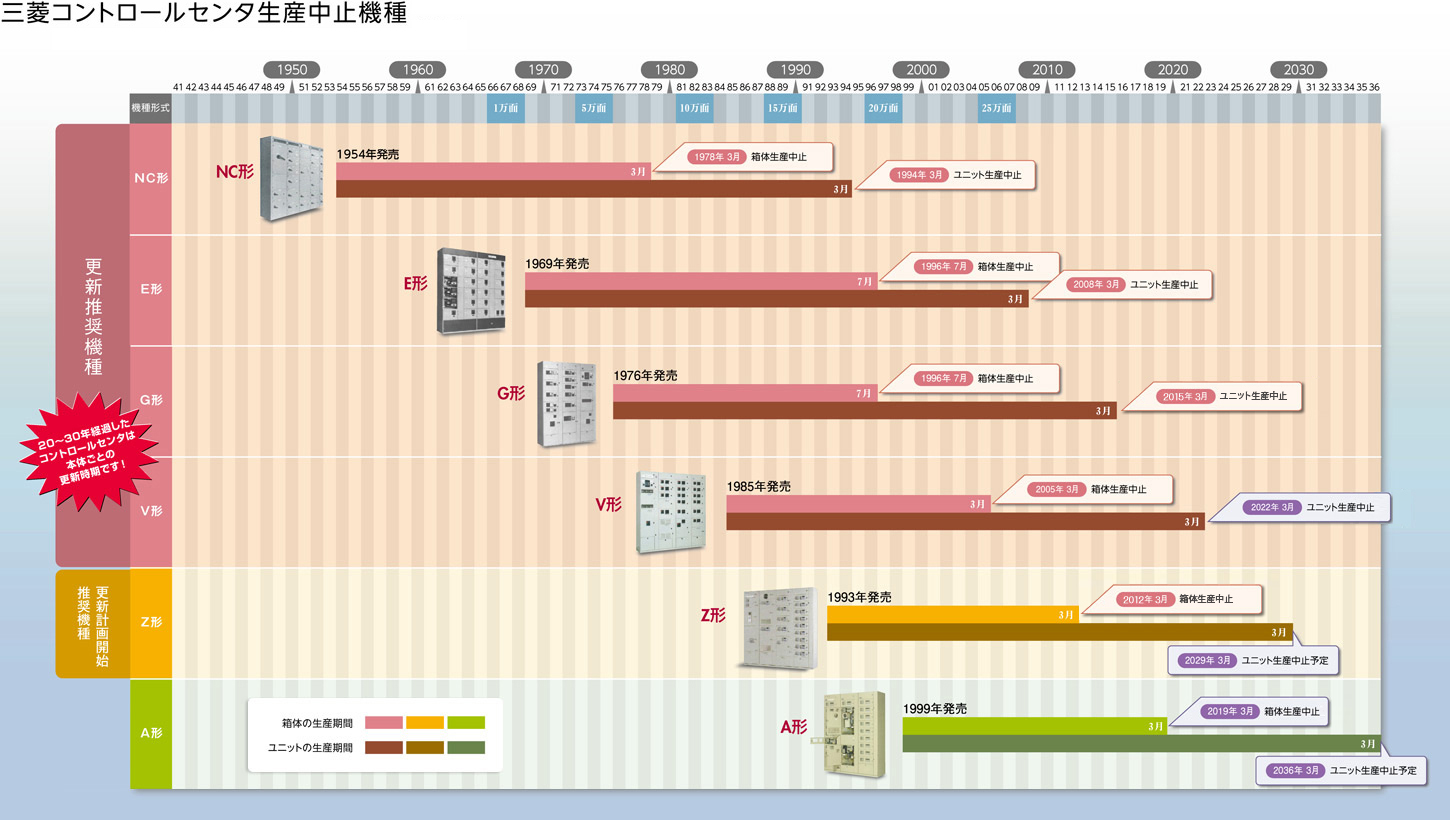Image resolution: width=1450 pixels, height=820 pixels.
Task: Select the Z形 row label tab
Action: coord(151,622)
